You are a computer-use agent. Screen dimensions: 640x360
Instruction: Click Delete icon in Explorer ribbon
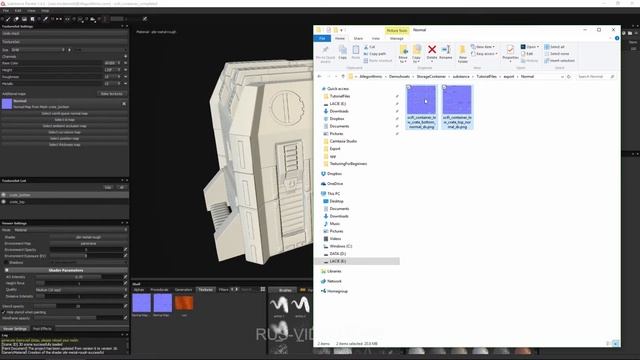click(x=432, y=50)
